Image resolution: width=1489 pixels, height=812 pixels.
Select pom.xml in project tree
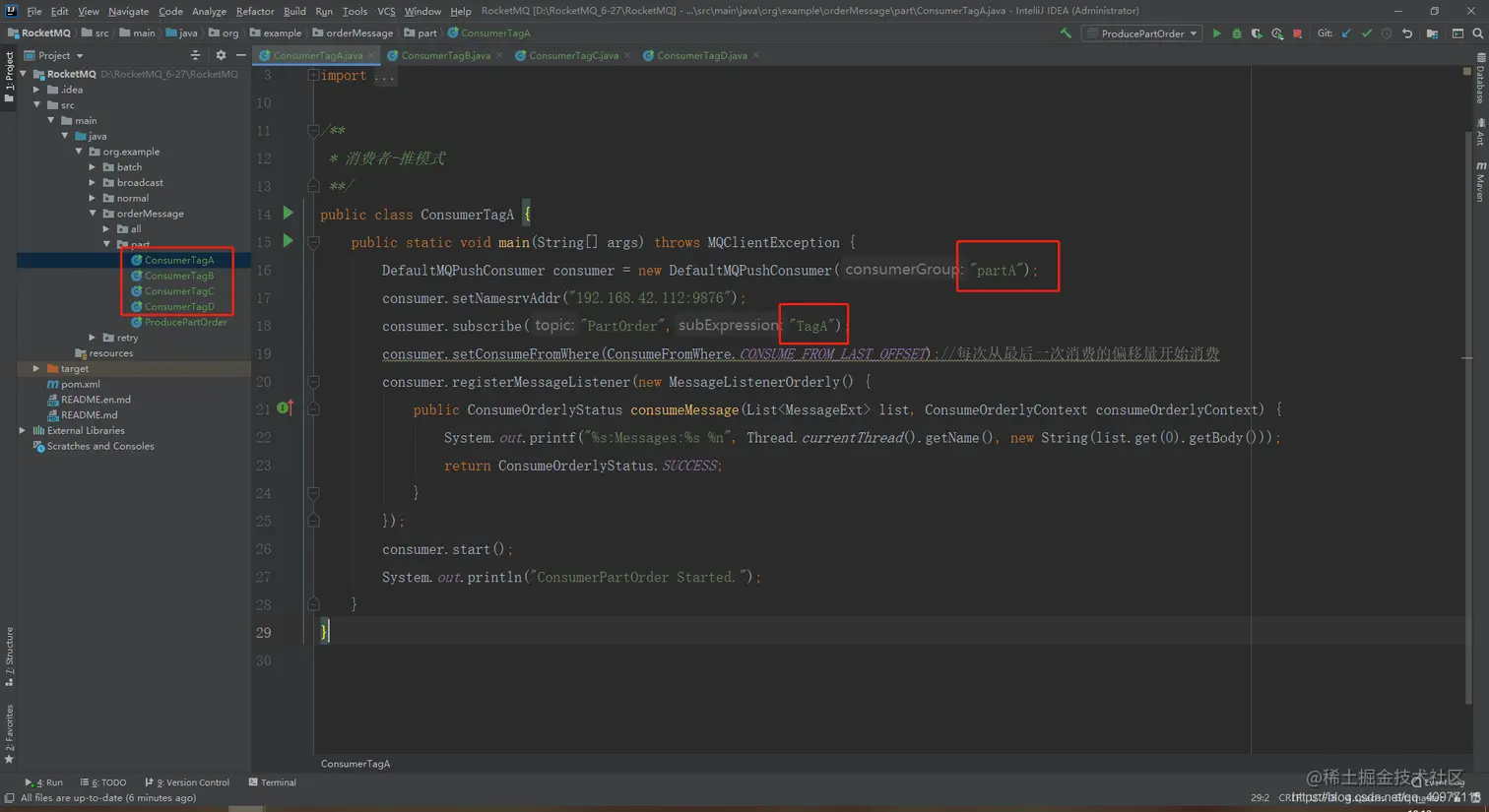point(80,384)
